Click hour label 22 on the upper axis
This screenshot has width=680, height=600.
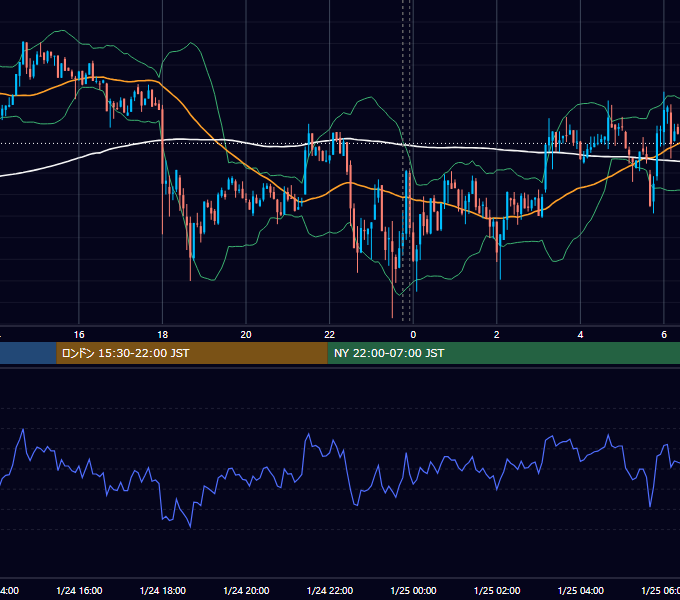click(x=330, y=335)
